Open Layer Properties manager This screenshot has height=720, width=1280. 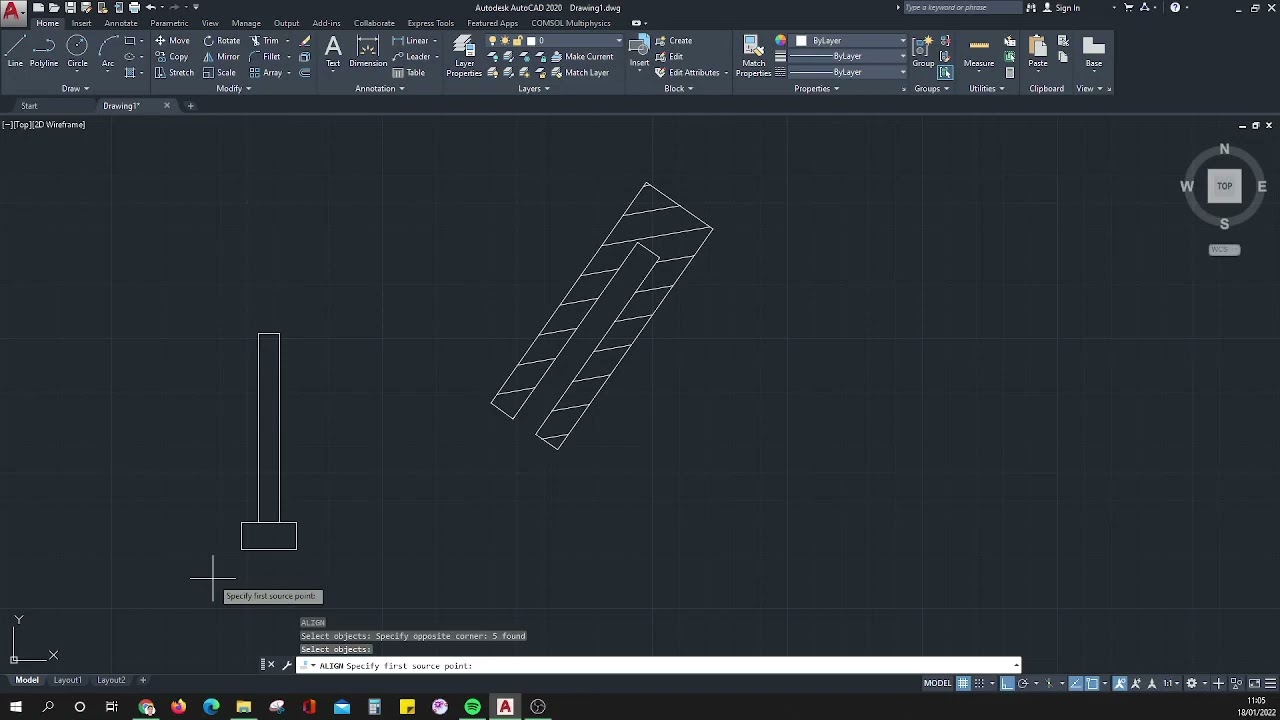coord(464,56)
